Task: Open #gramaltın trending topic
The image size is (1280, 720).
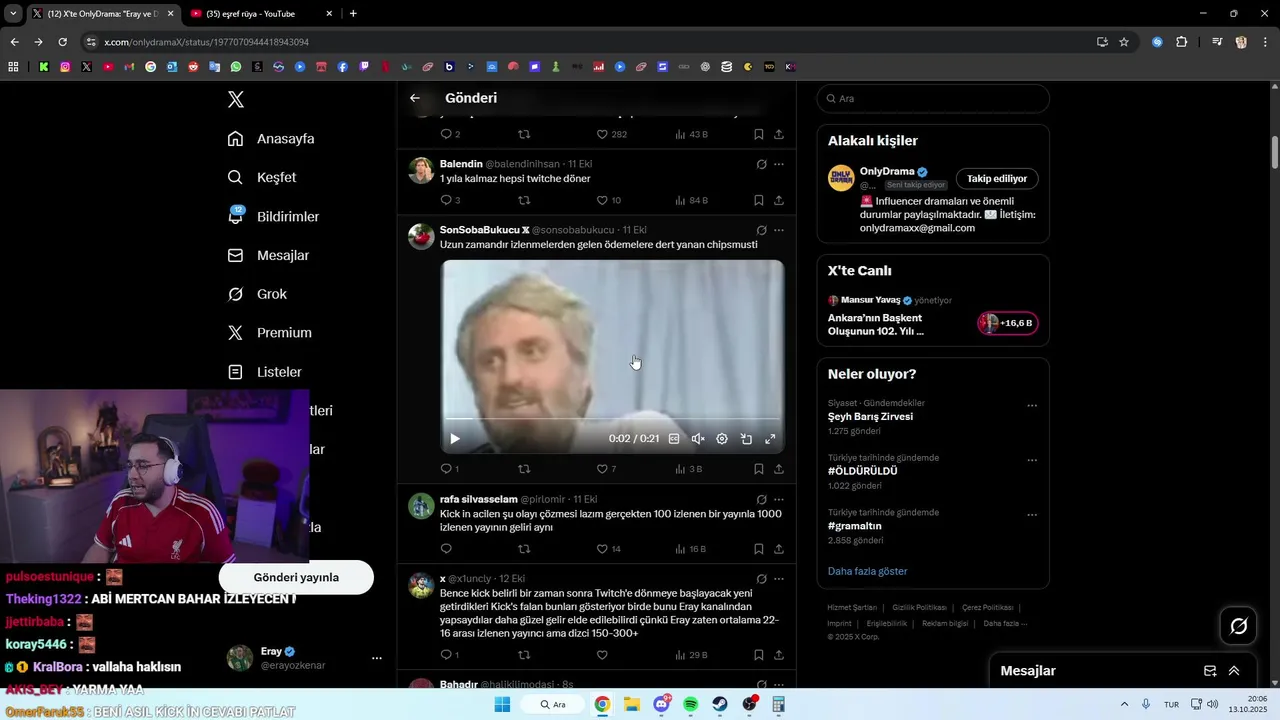Action: [x=855, y=526]
